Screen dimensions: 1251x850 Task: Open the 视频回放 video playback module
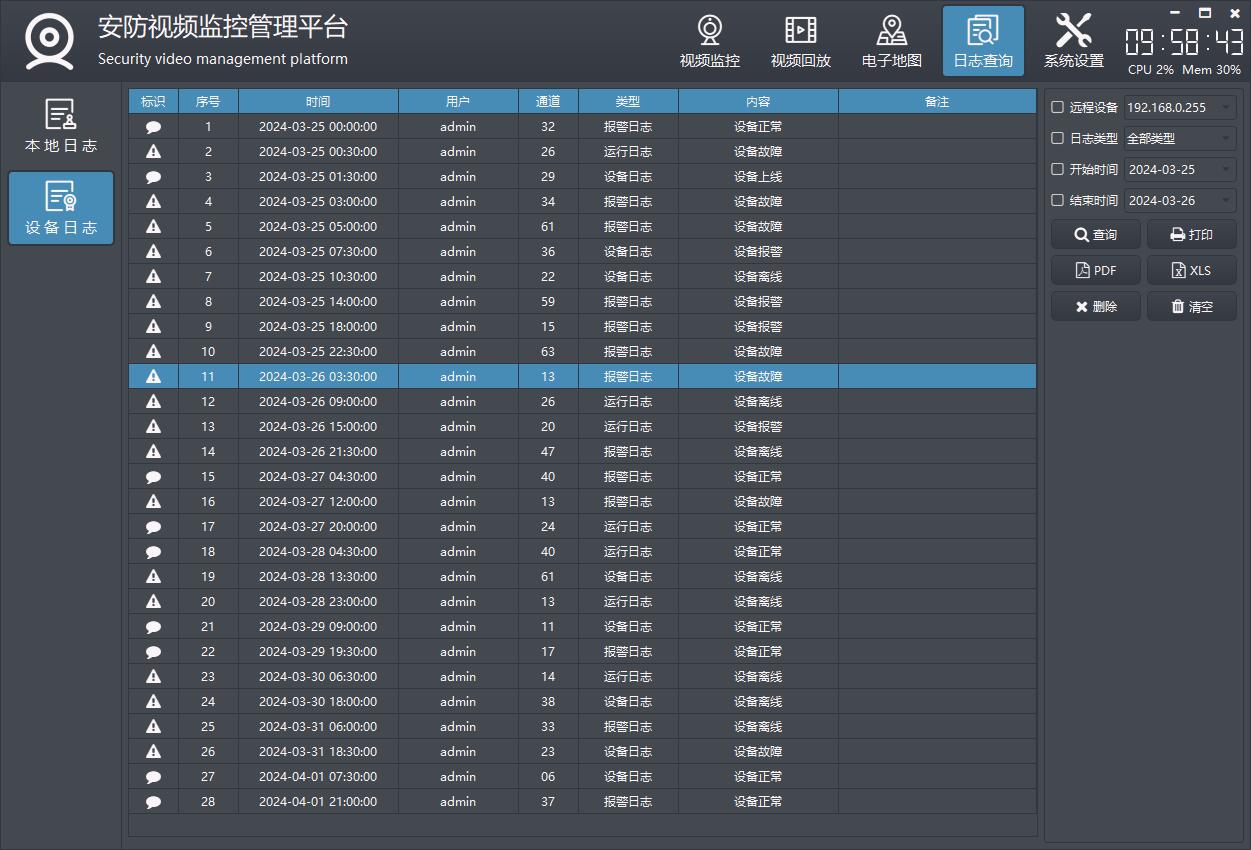[x=800, y=42]
